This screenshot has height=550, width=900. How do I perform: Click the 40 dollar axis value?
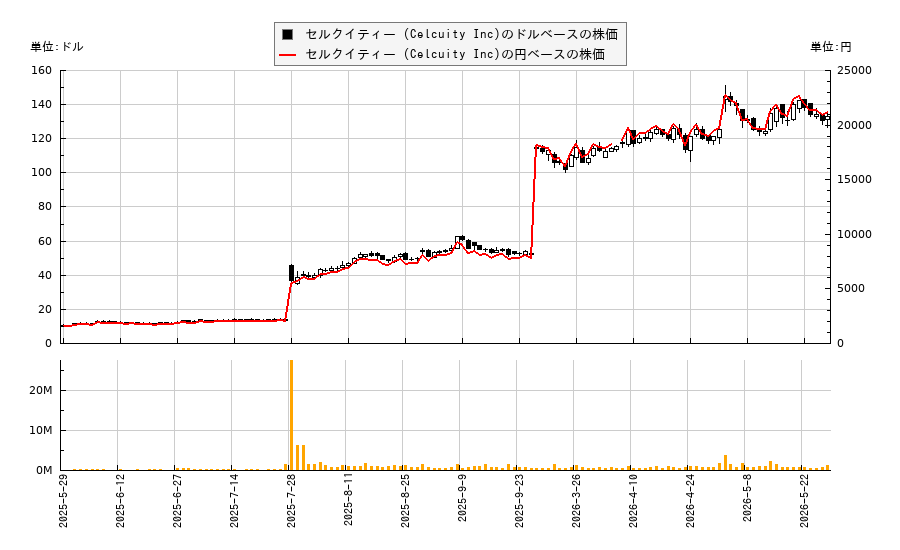pyautogui.click(x=45, y=275)
